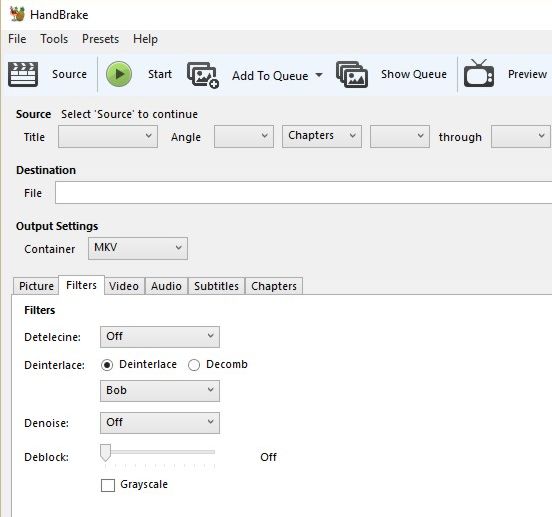The image size is (552, 517).
Task: Click the destination File input field
Action: (303, 193)
